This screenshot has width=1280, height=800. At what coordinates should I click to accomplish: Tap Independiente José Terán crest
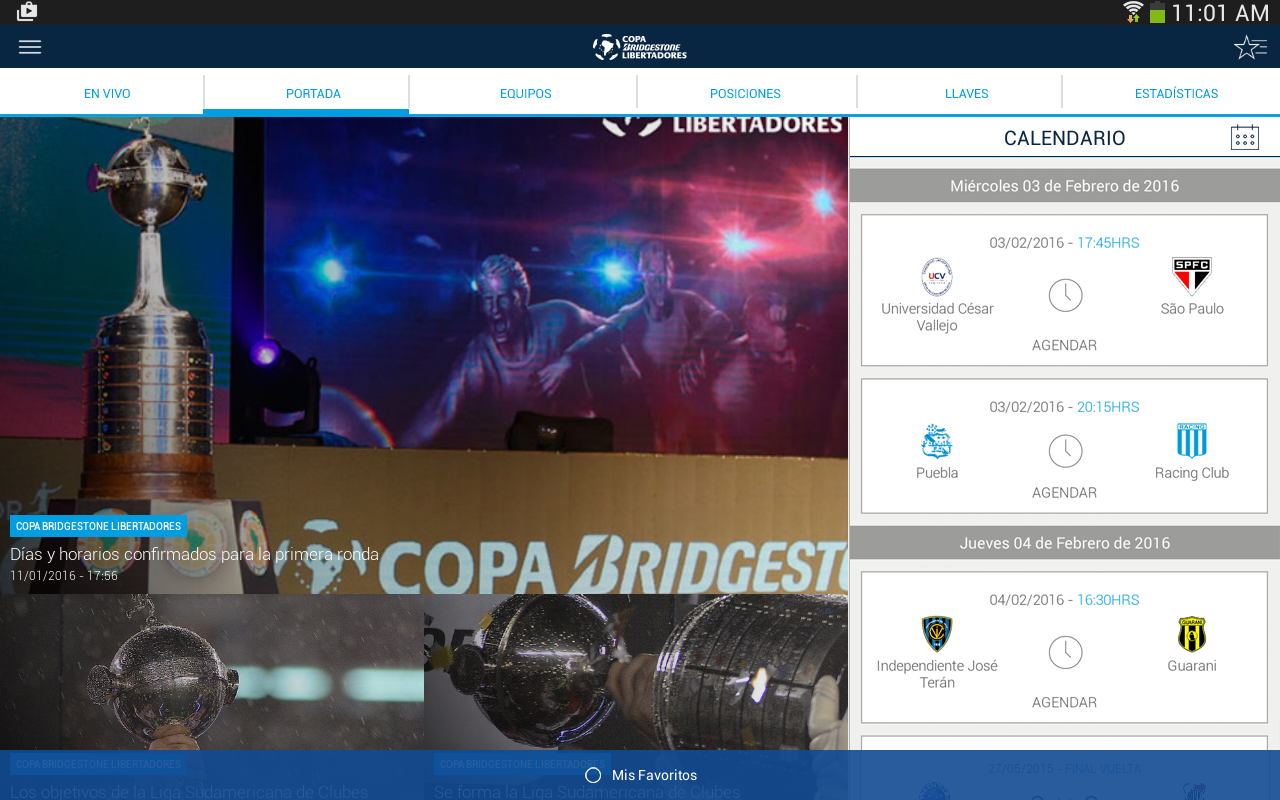(x=937, y=634)
